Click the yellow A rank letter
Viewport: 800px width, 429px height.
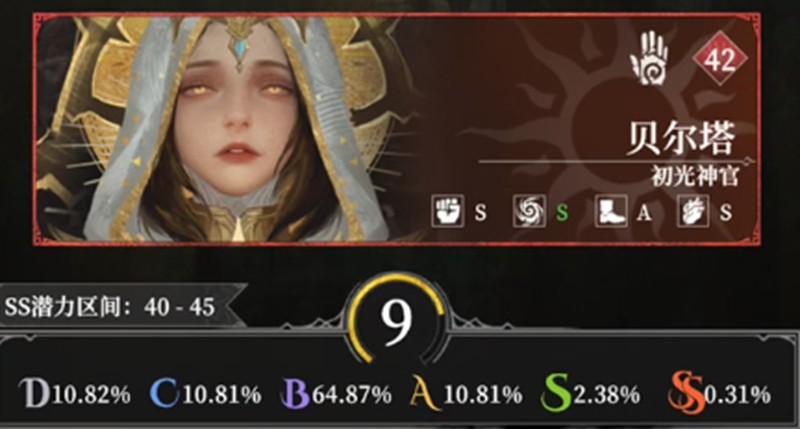(425, 393)
